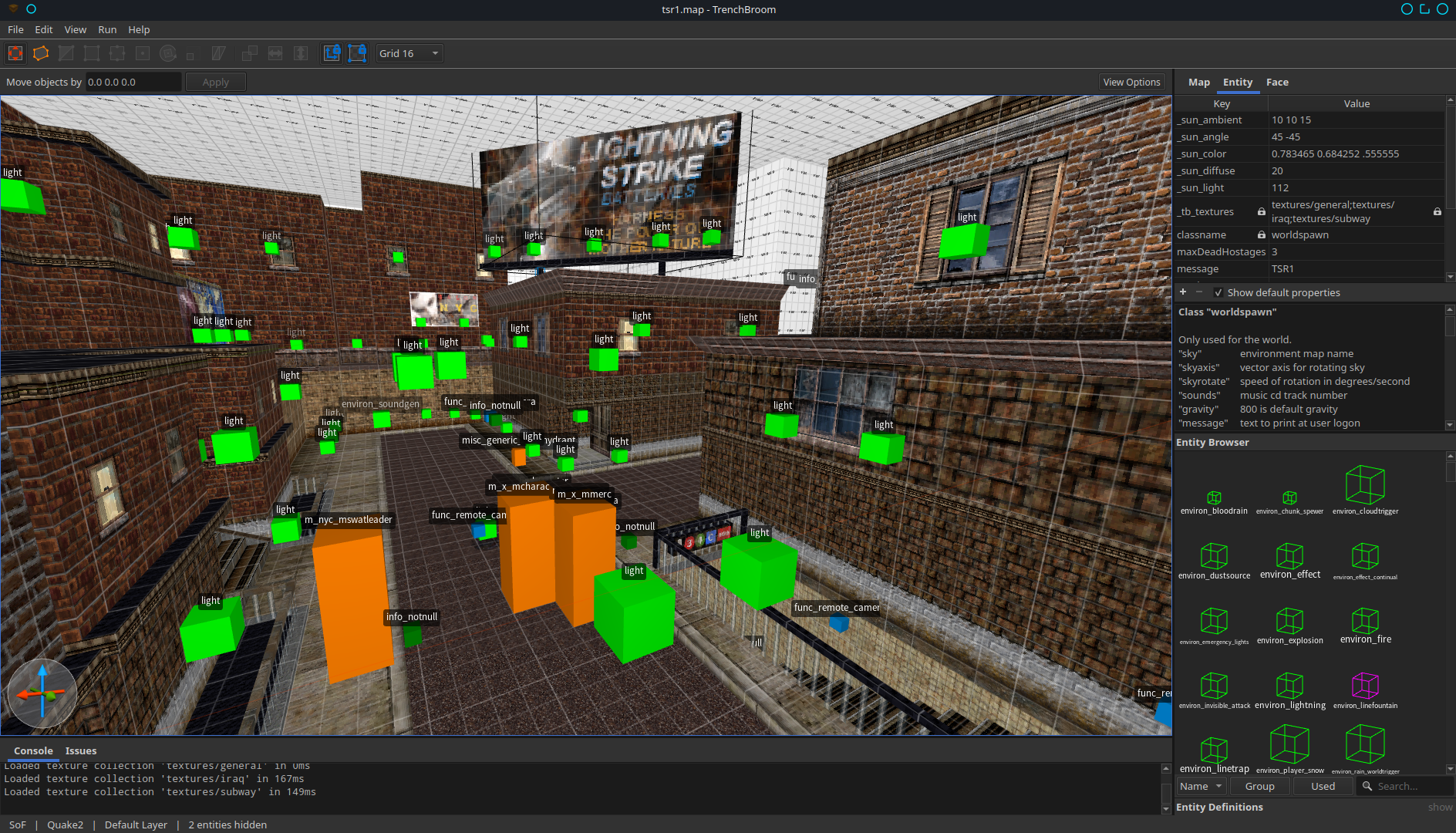Screen dimensions: 1456x833
Task: Select magenta environ_linefountain entity in browser
Action: [1365, 690]
